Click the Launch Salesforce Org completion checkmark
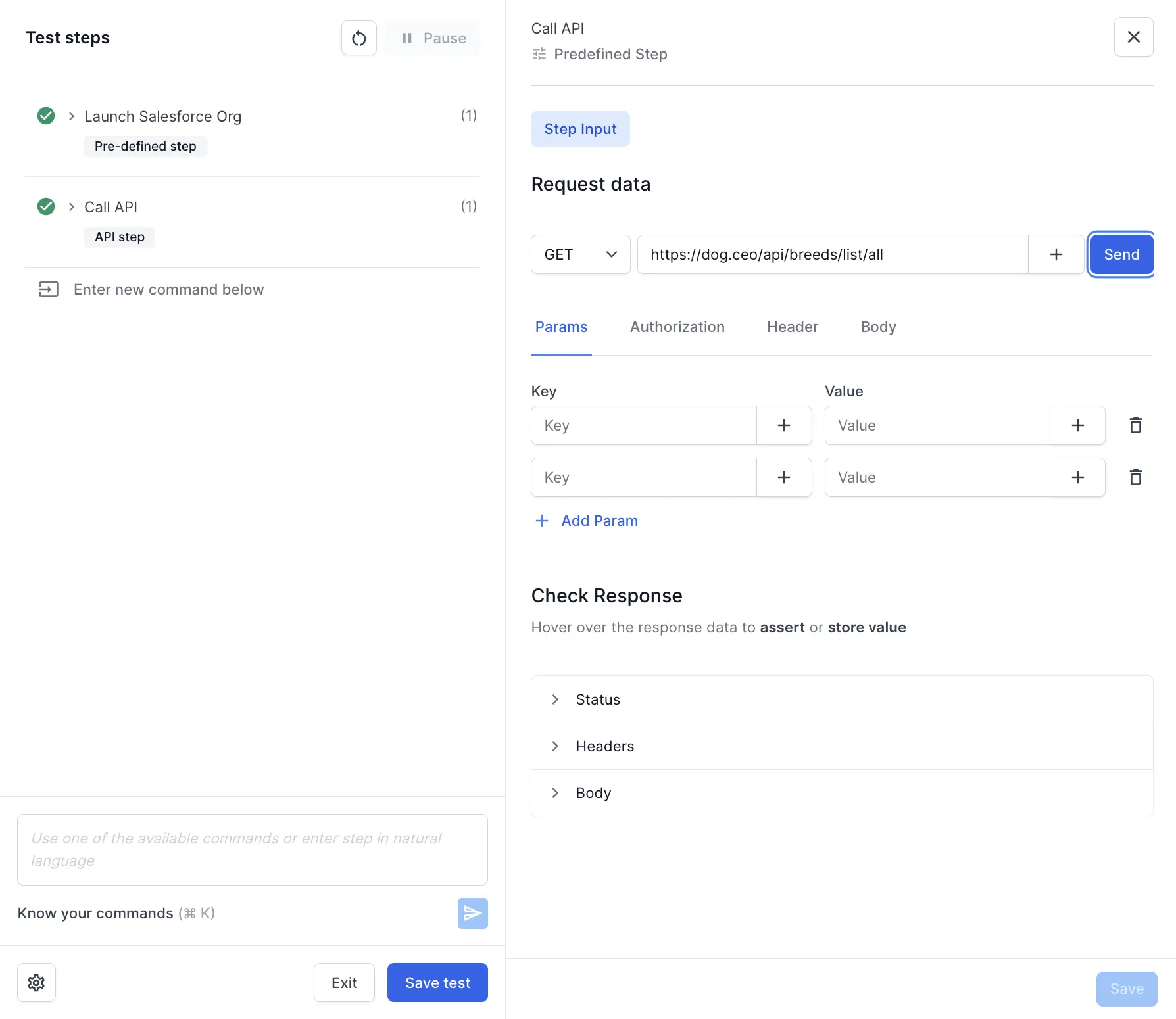 click(x=46, y=116)
